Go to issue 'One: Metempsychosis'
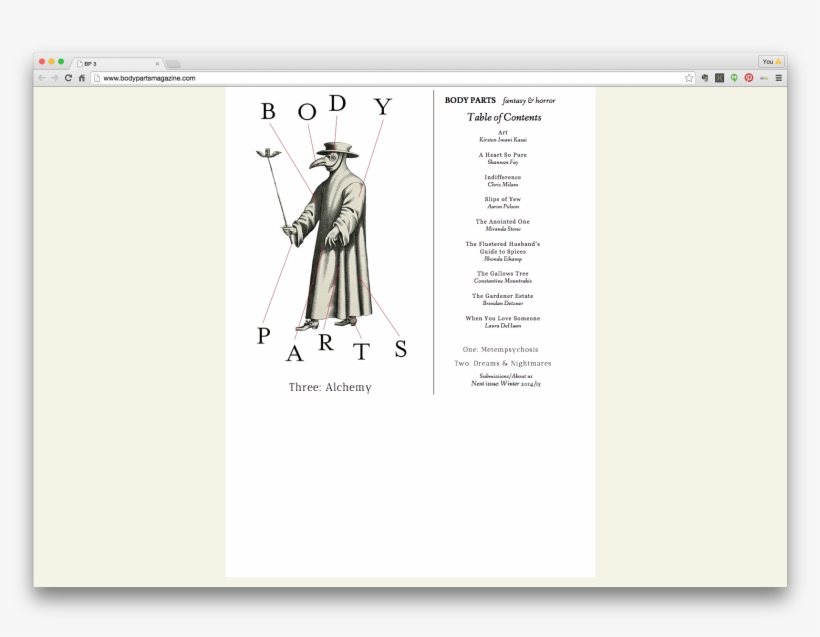 [x=500, y=350]
